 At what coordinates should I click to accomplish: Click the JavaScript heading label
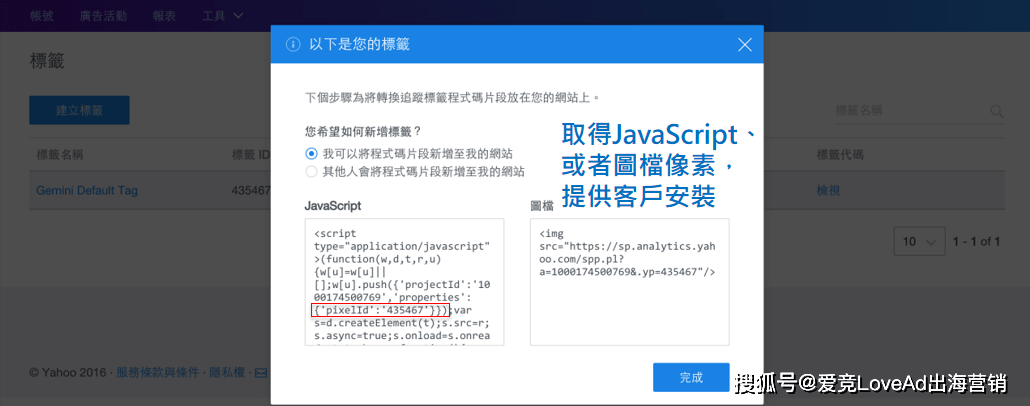(x=333, y=206)
